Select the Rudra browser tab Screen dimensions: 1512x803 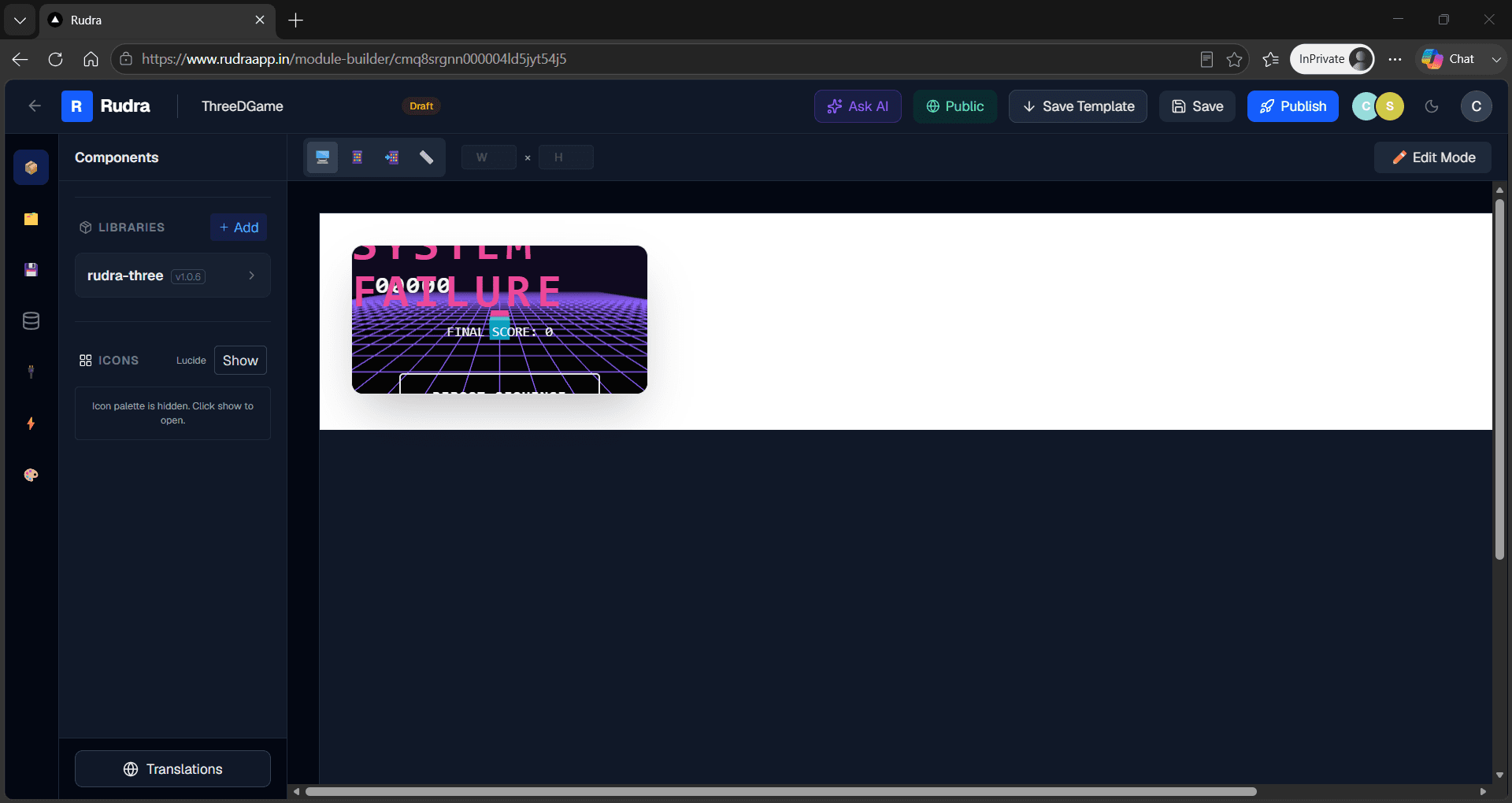click(157, 20)
